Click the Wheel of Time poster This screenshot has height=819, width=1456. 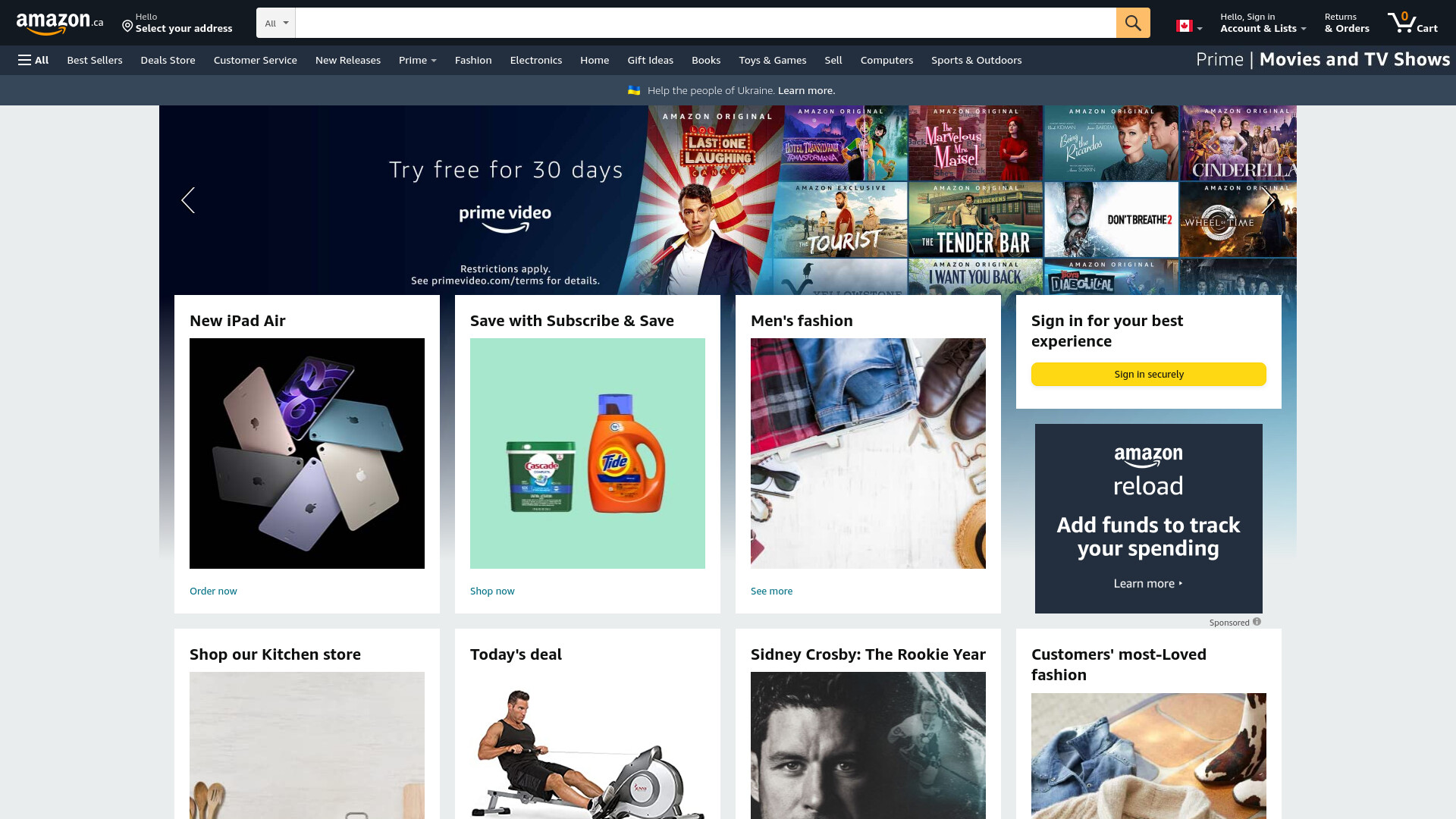click(1238, 219)
